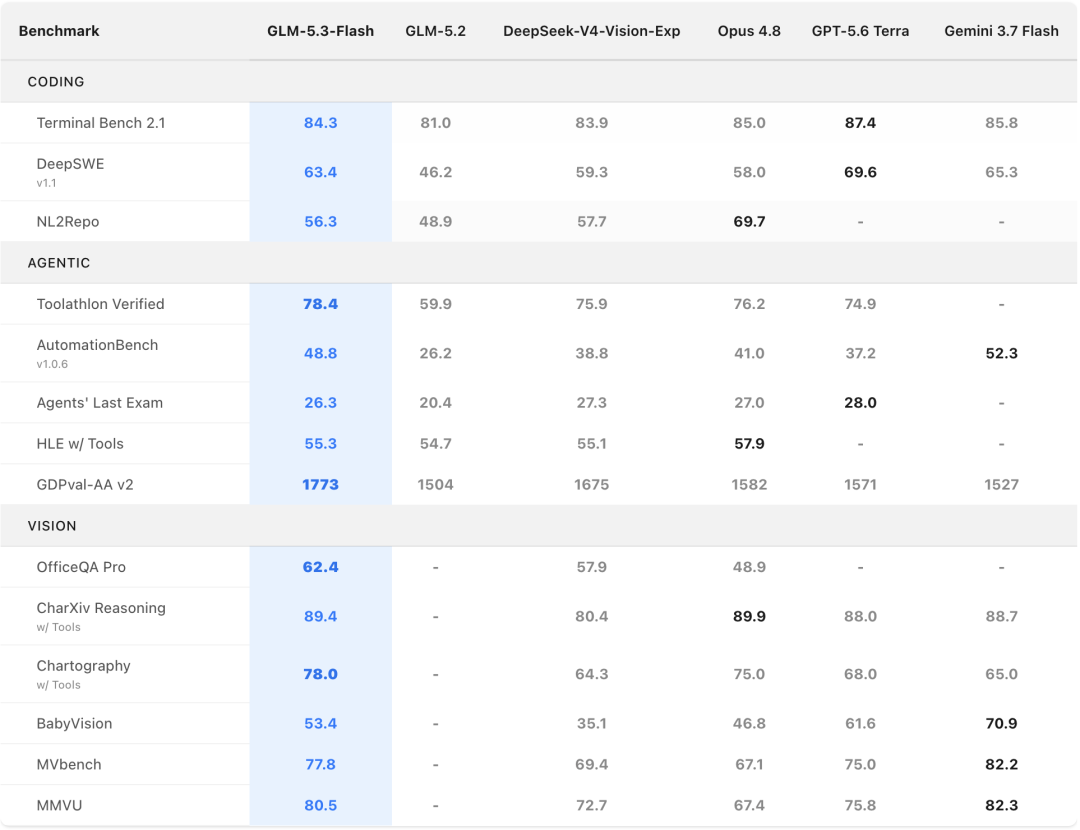Click the 56.3 NL2Repo score
1080x830 pixels.
(320, 221)
